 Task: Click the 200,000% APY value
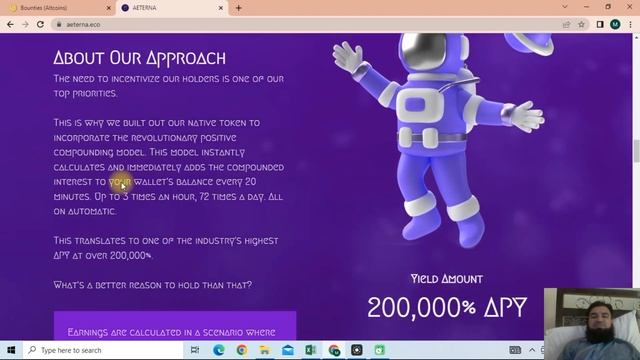pyautogui.click(x=447, y=308)
